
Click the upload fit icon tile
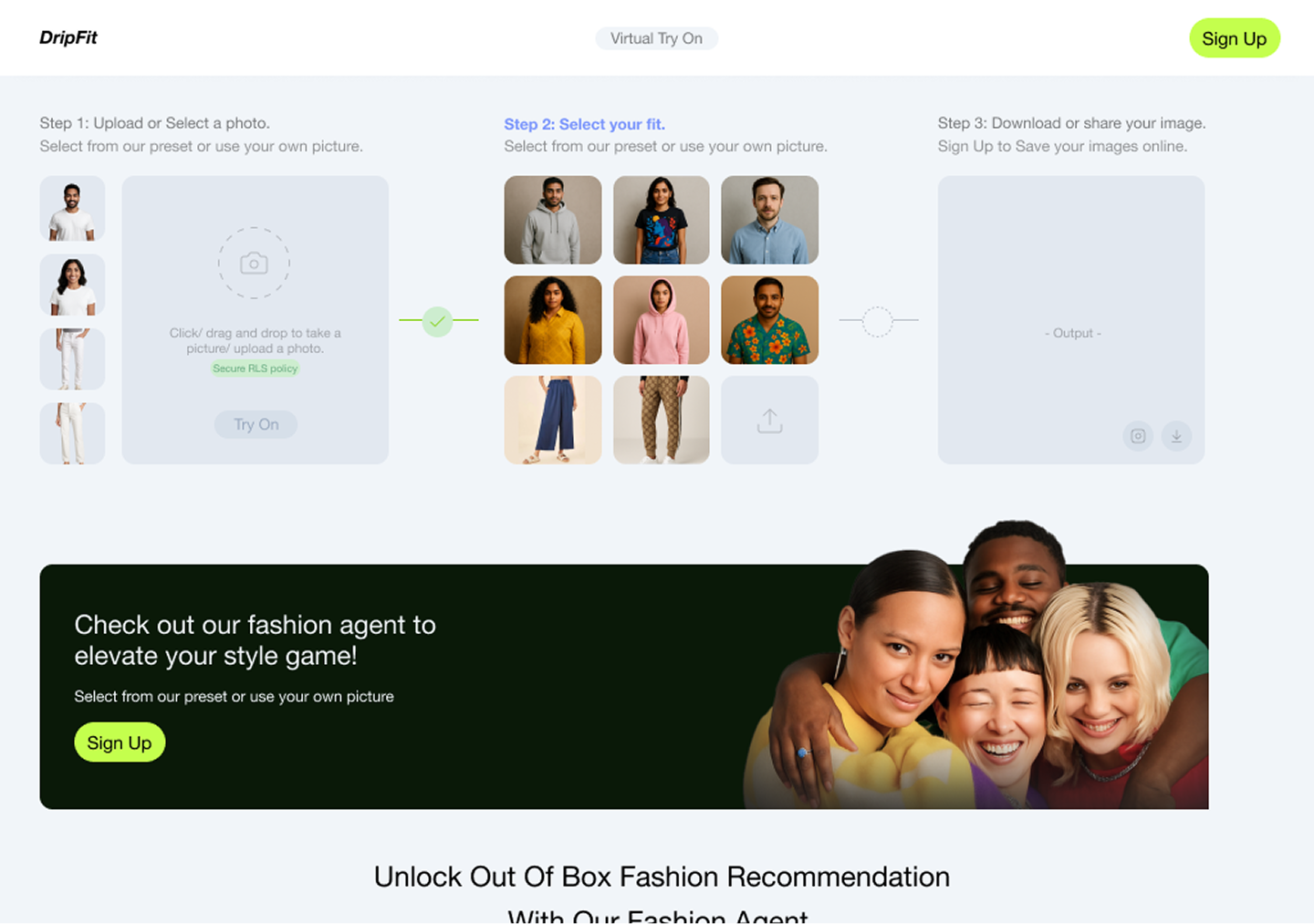(769, 420)
